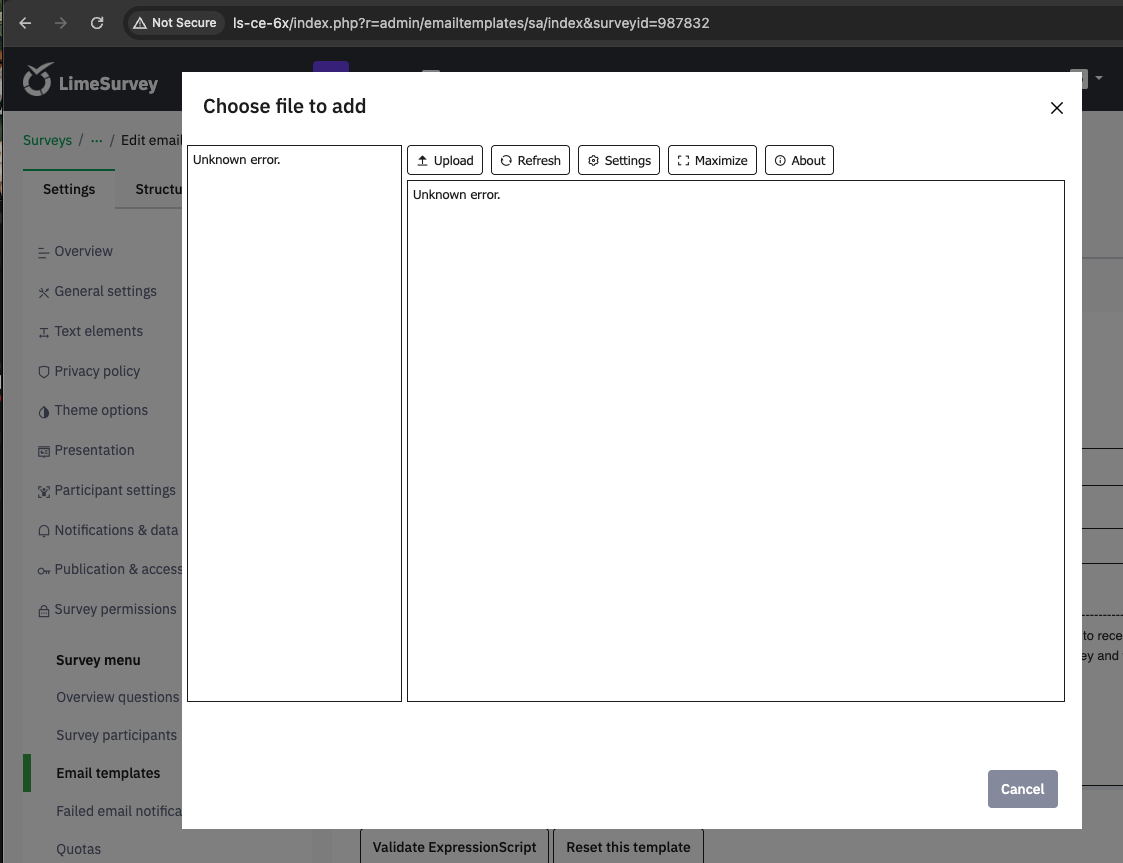Viewport: 1123px width, 863px height.
Task: Click the Overview sidebar icon
Action: point(44,252)
